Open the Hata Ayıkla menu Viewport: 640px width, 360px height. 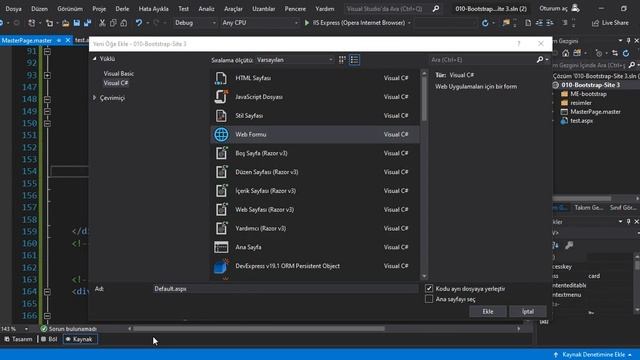153,9
